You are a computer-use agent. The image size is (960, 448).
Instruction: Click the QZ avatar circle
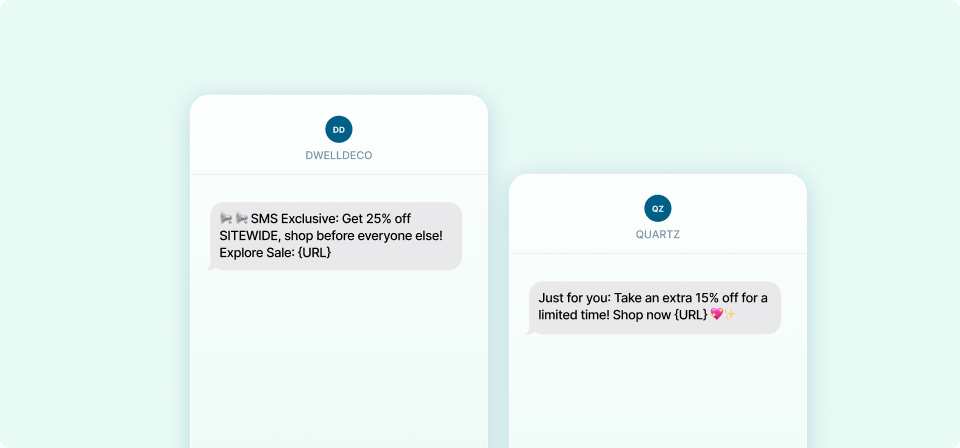(657, 208)
